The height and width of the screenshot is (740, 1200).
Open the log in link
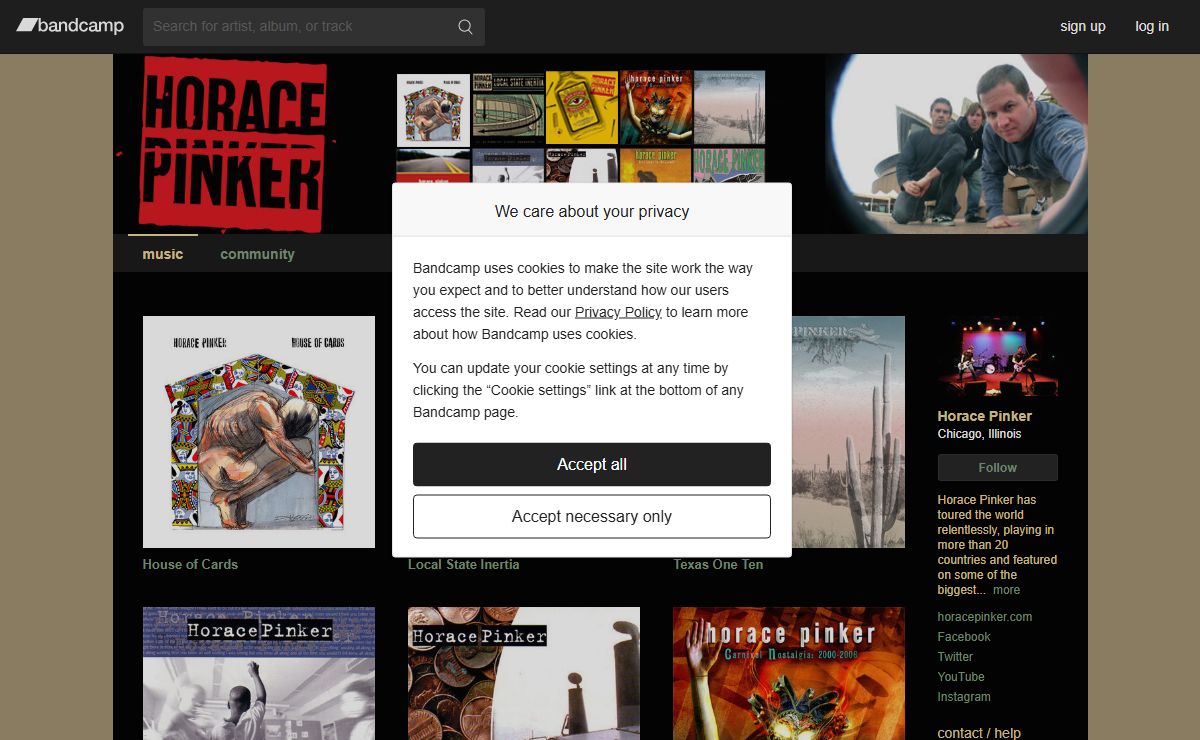coord(1152,26)
